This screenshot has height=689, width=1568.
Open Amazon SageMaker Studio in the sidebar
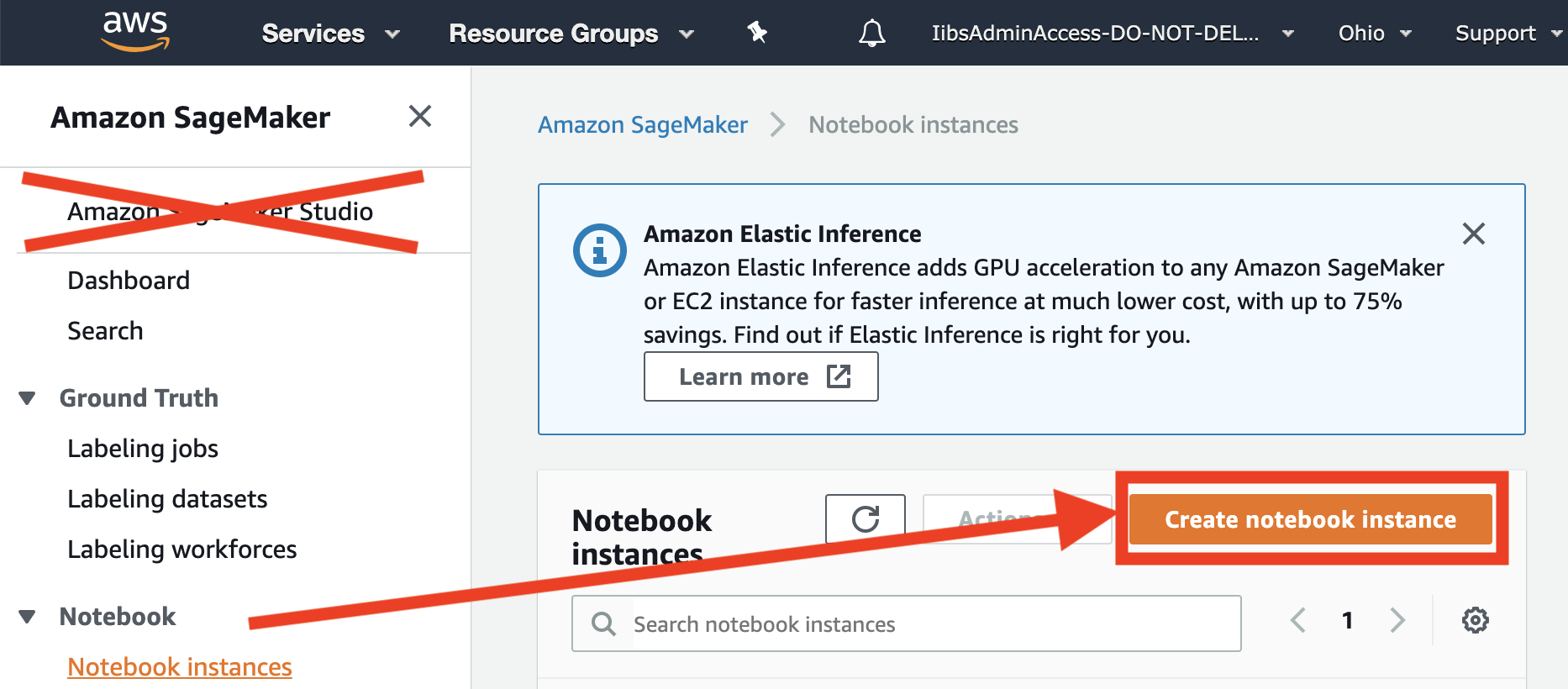coord(220,211)
